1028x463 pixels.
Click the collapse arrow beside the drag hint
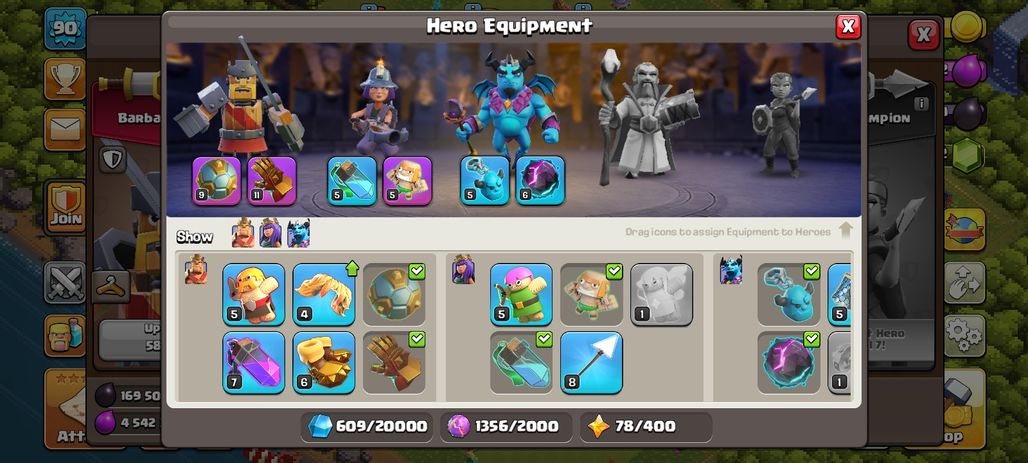point(846,231)
